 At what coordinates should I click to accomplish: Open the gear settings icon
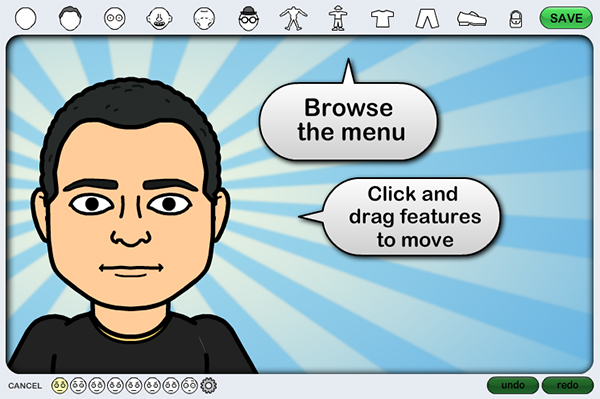click(x=209, y=386)
